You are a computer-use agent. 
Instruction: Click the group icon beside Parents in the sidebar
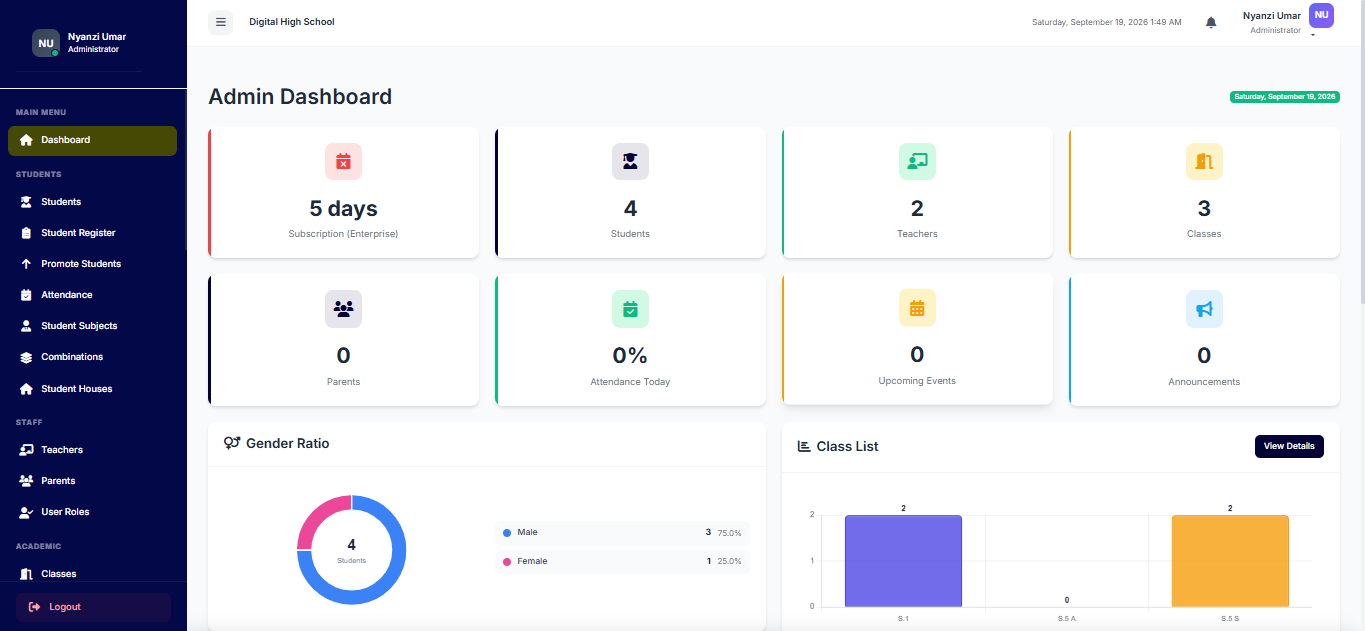click(x=26, y=481)
